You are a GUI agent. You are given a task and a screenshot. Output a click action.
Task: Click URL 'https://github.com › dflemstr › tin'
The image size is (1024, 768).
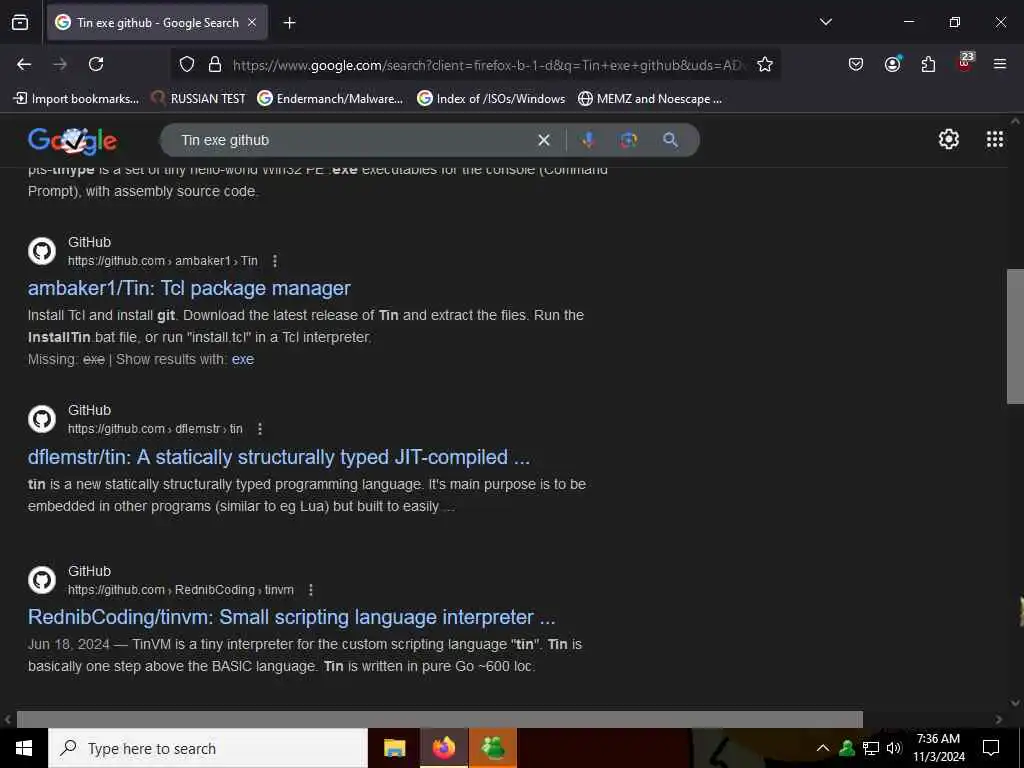[155, 429]
